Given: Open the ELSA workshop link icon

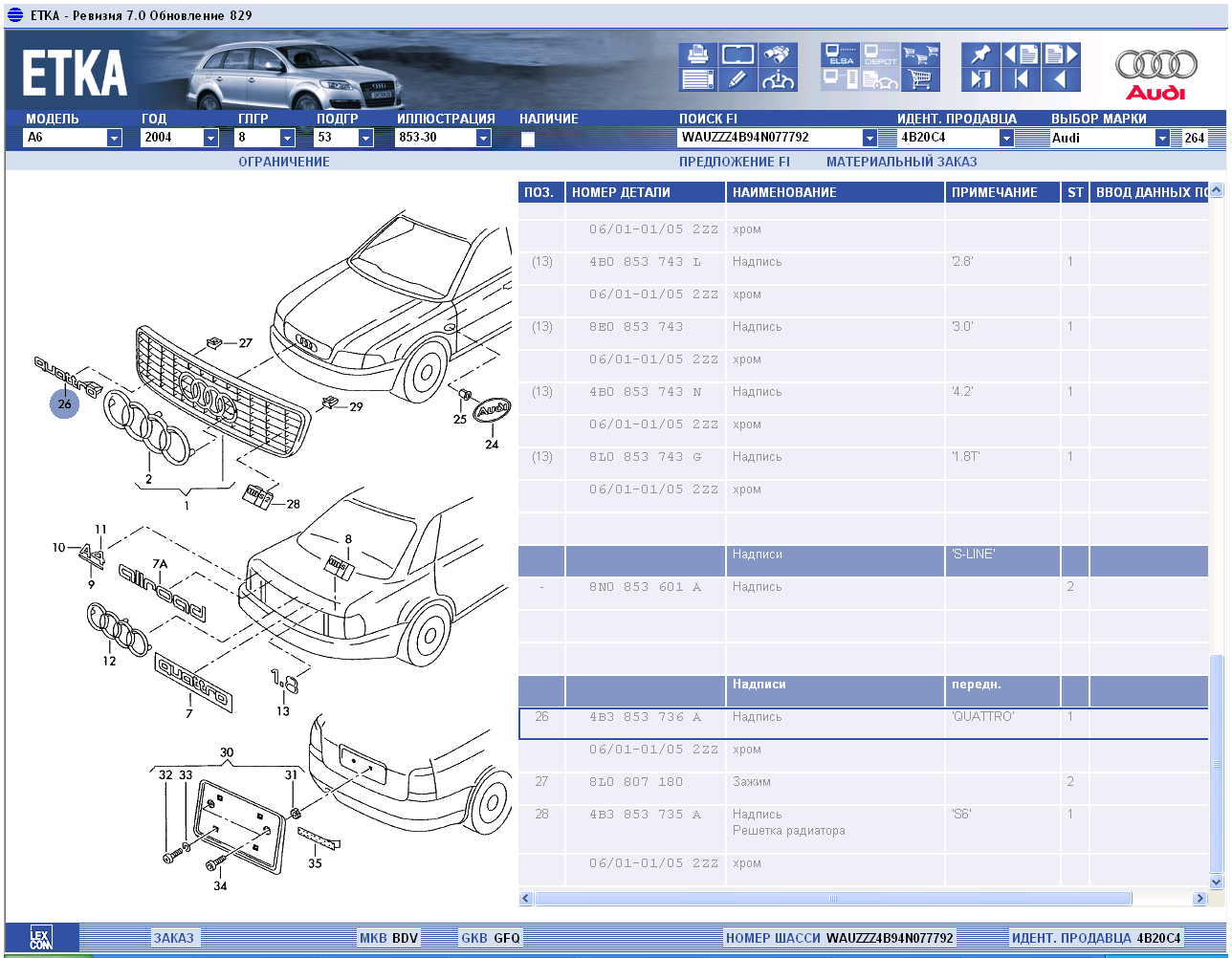Looking at the screenshot, I should (x=841, y=54).
